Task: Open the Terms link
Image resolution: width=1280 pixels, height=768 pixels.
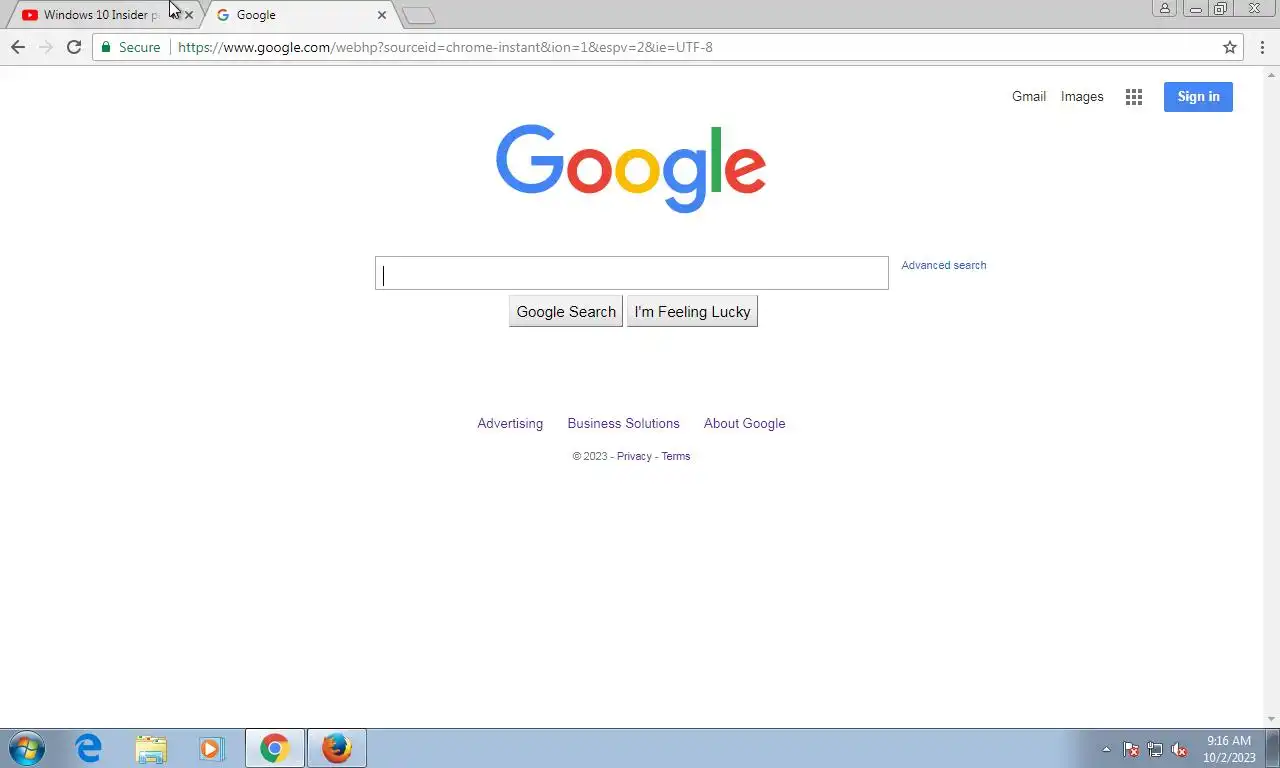Action: (x=676, y=456)
